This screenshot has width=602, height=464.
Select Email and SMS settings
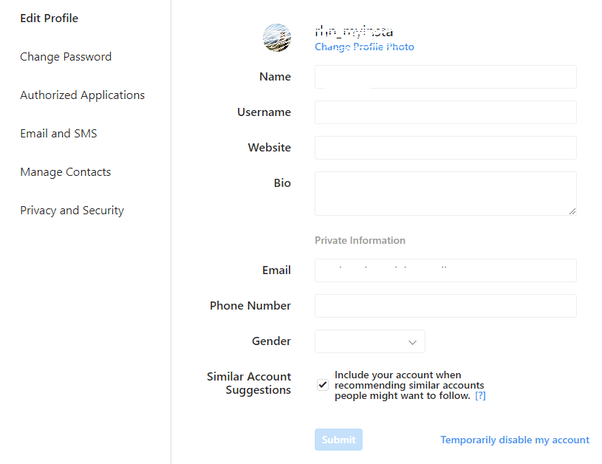coord(58,133)
